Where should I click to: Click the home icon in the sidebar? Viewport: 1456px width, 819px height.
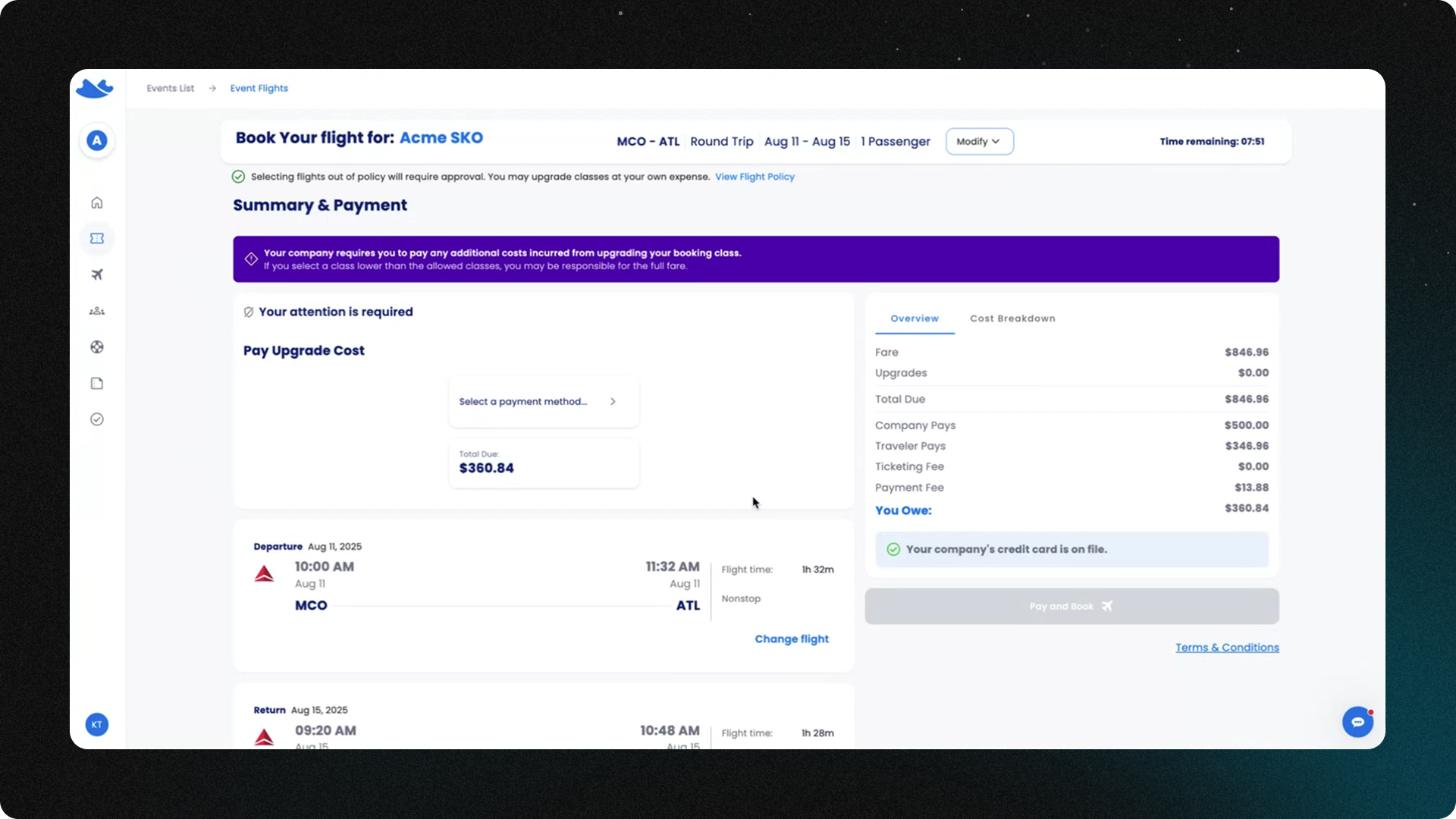97,202
